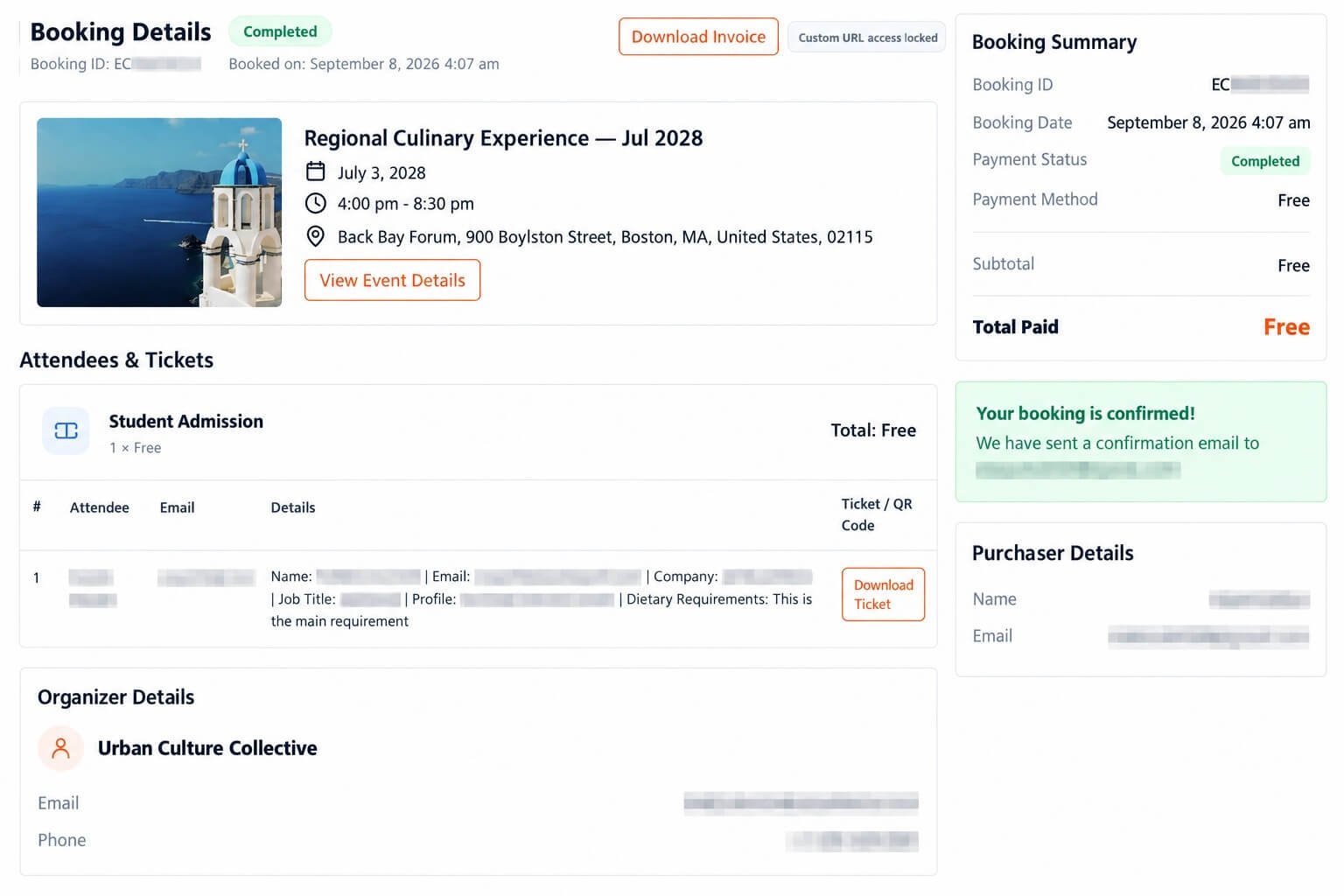
Task: Click the Download Invoice button
Action: click(x=698, y=37)
